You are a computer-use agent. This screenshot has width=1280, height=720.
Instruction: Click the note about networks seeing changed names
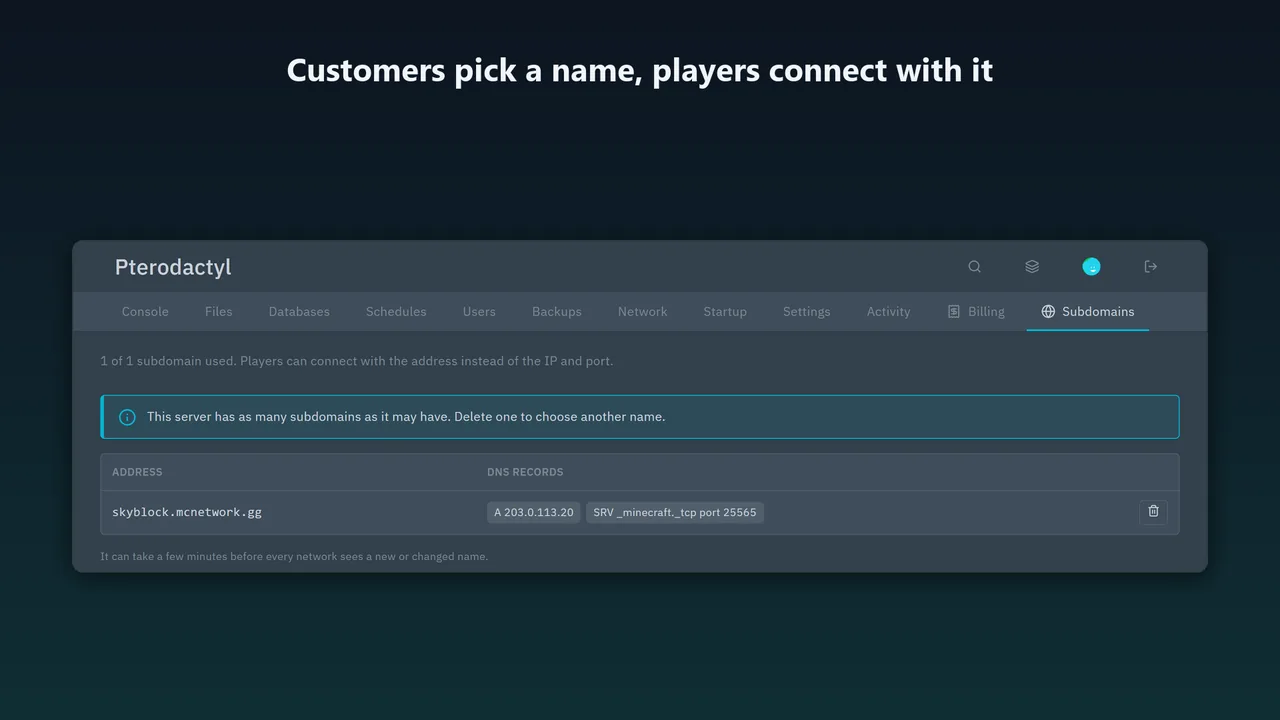coord(294,556)
